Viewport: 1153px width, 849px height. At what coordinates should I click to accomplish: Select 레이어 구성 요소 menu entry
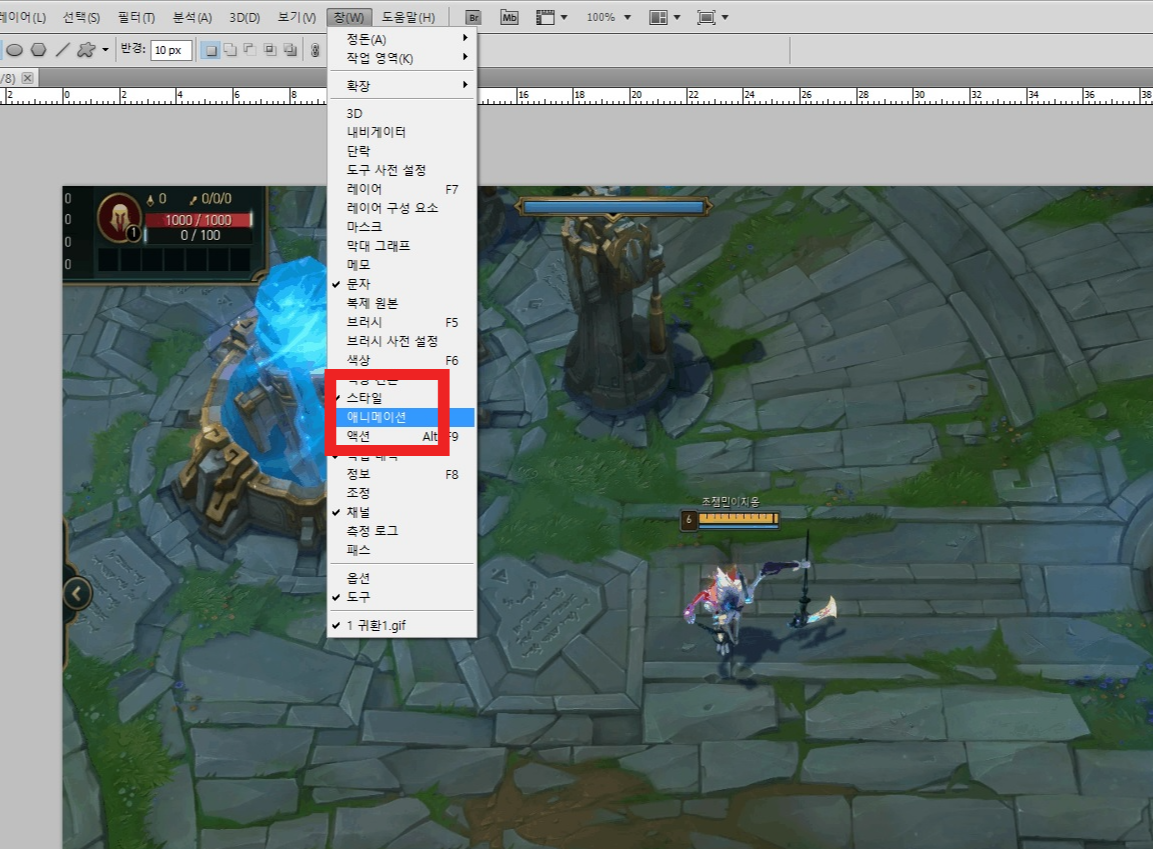[402, 208]
